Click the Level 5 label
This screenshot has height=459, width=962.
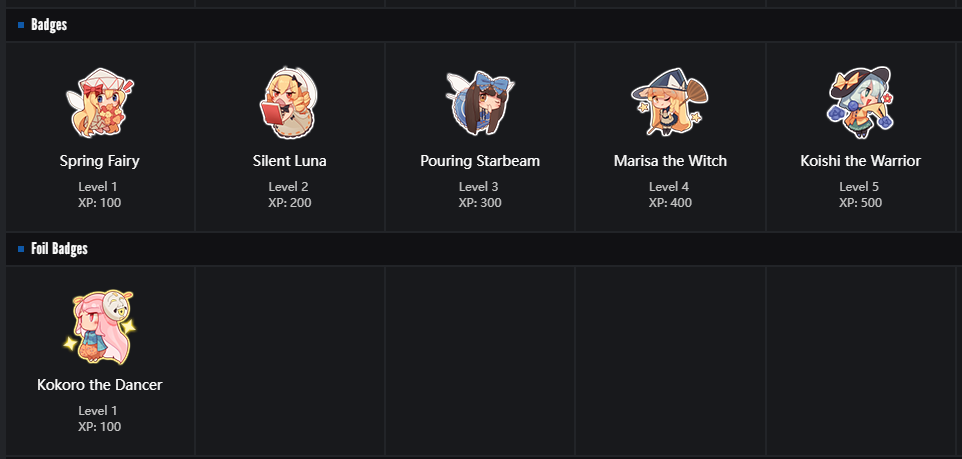point(860,187)
